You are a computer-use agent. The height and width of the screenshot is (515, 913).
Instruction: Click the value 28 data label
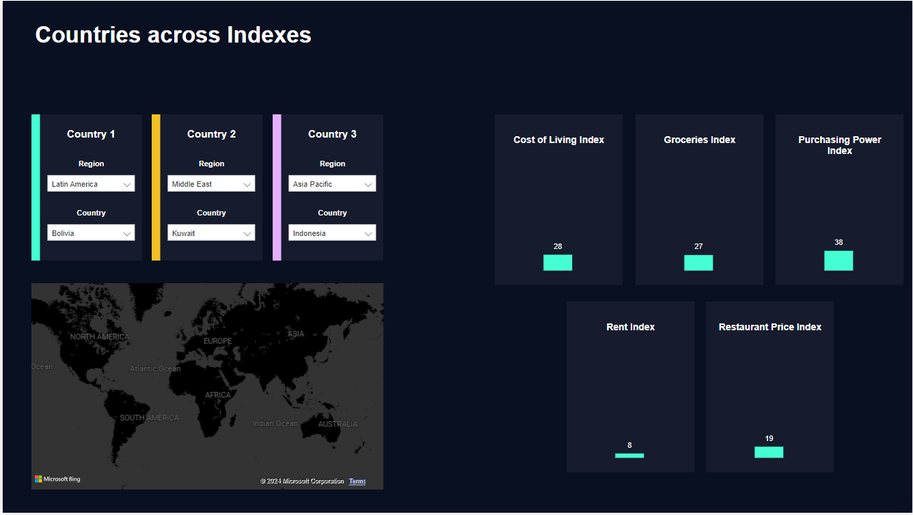click(558, 246)
